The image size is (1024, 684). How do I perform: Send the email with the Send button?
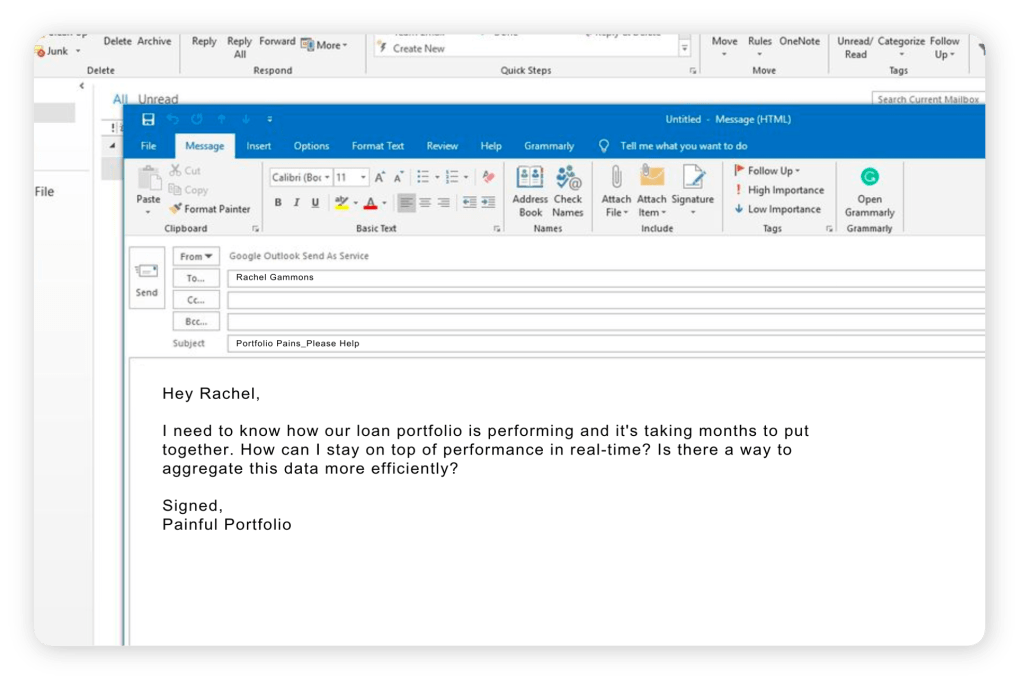[147, 278]
